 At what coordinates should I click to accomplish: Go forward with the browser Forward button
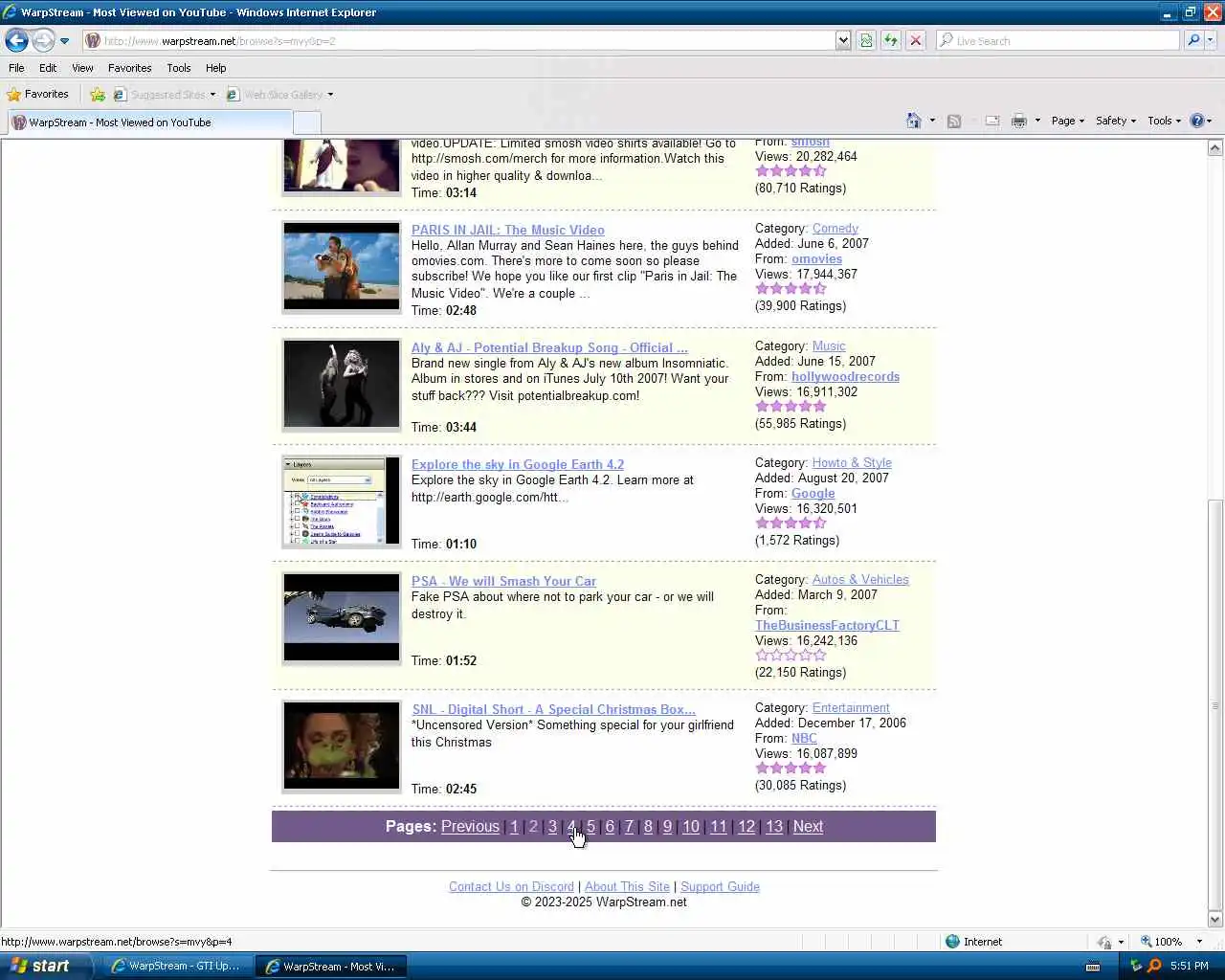coord(43,40)
